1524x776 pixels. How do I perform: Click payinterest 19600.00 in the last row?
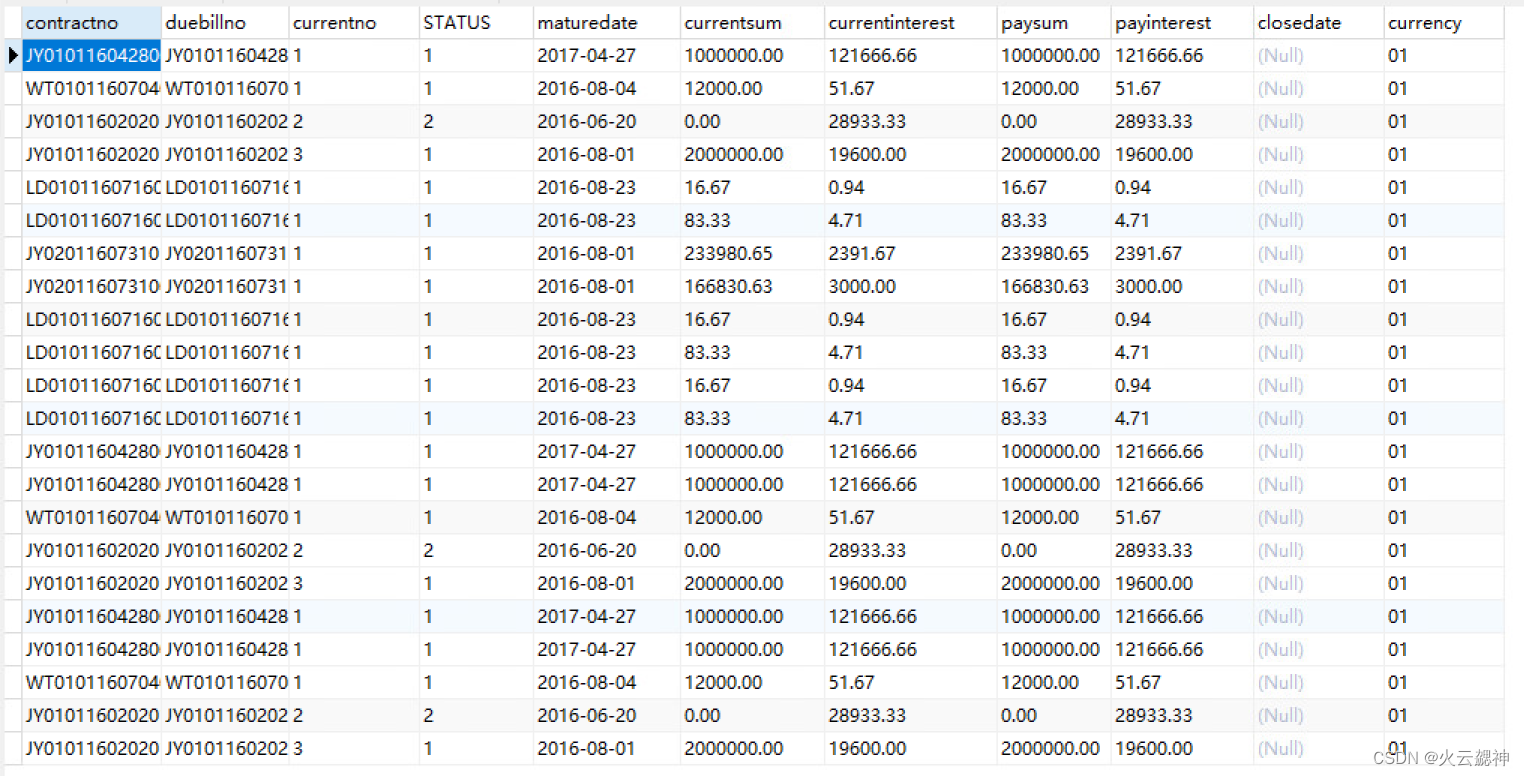pyautogui.click(x=1182, y=749)
